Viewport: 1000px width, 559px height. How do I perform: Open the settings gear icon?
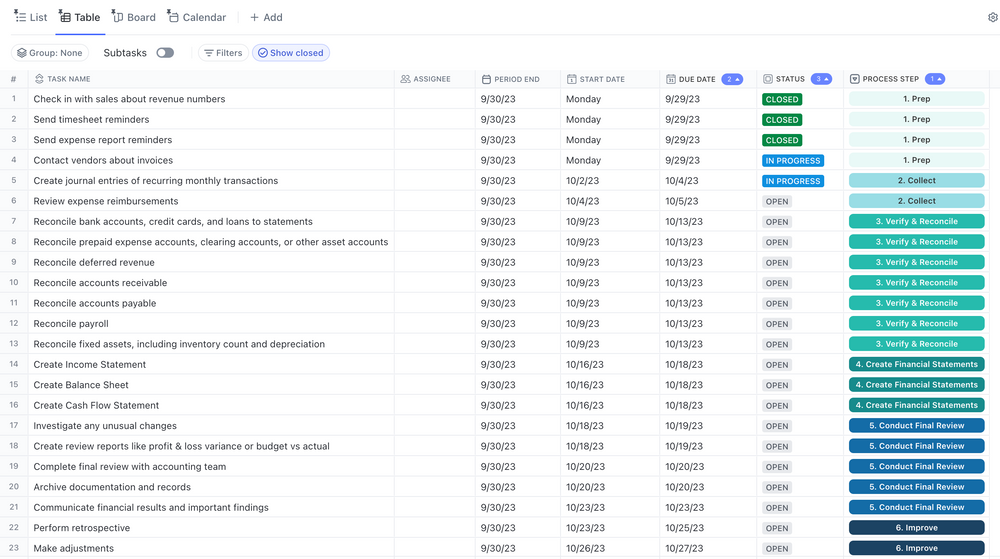992,17
